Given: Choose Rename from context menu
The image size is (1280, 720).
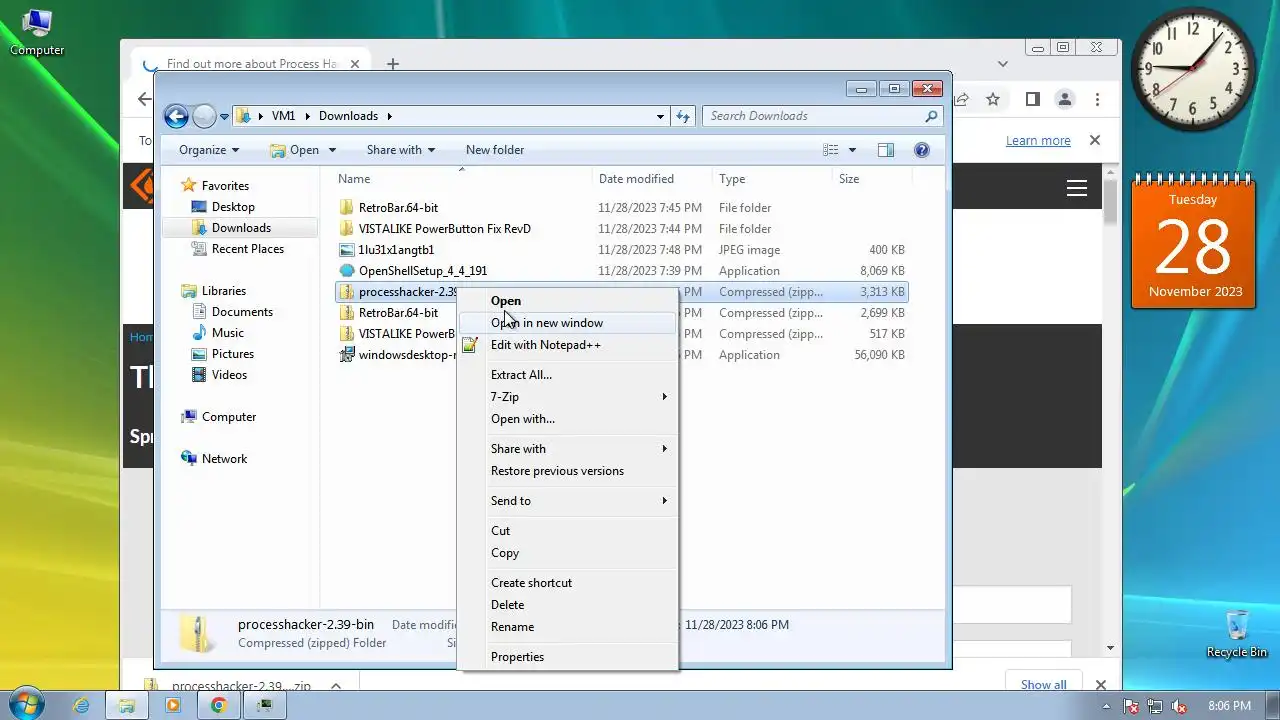Looking at the screenshot, I should (x=567, y=627).
